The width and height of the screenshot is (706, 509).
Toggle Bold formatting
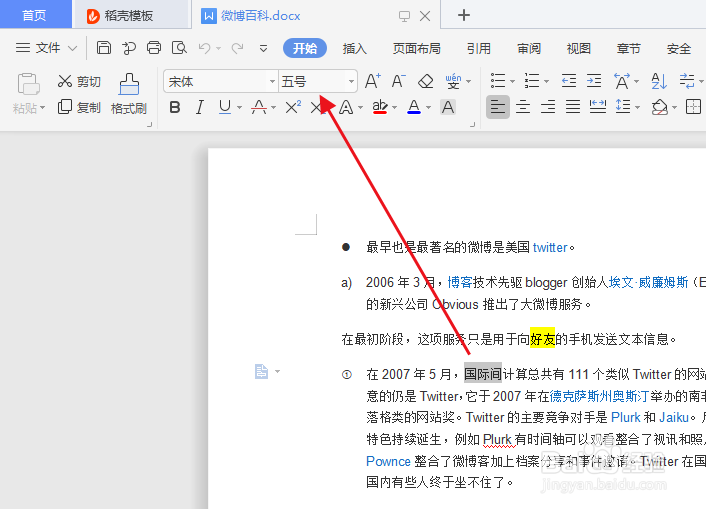coord(175,107)
